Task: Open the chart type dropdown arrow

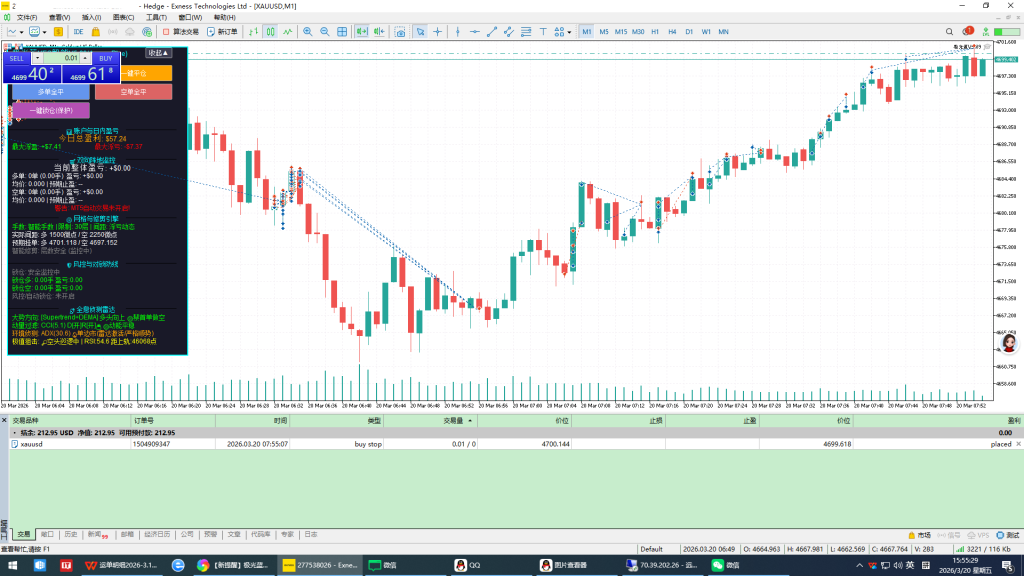Action: [x=22, y=32]
